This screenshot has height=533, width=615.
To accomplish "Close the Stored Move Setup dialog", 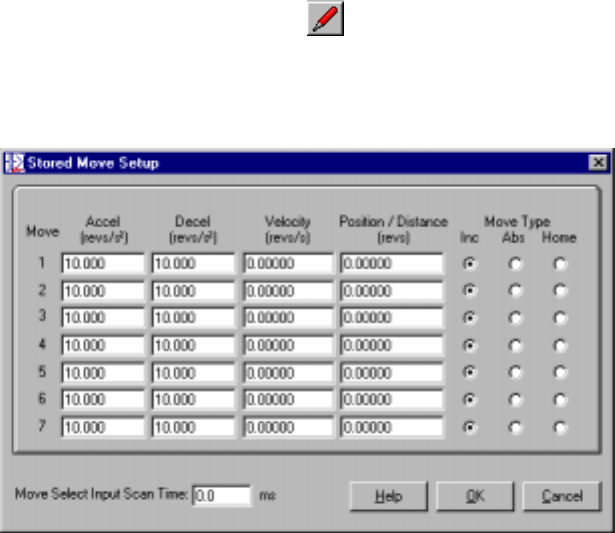I will point(597,162).
